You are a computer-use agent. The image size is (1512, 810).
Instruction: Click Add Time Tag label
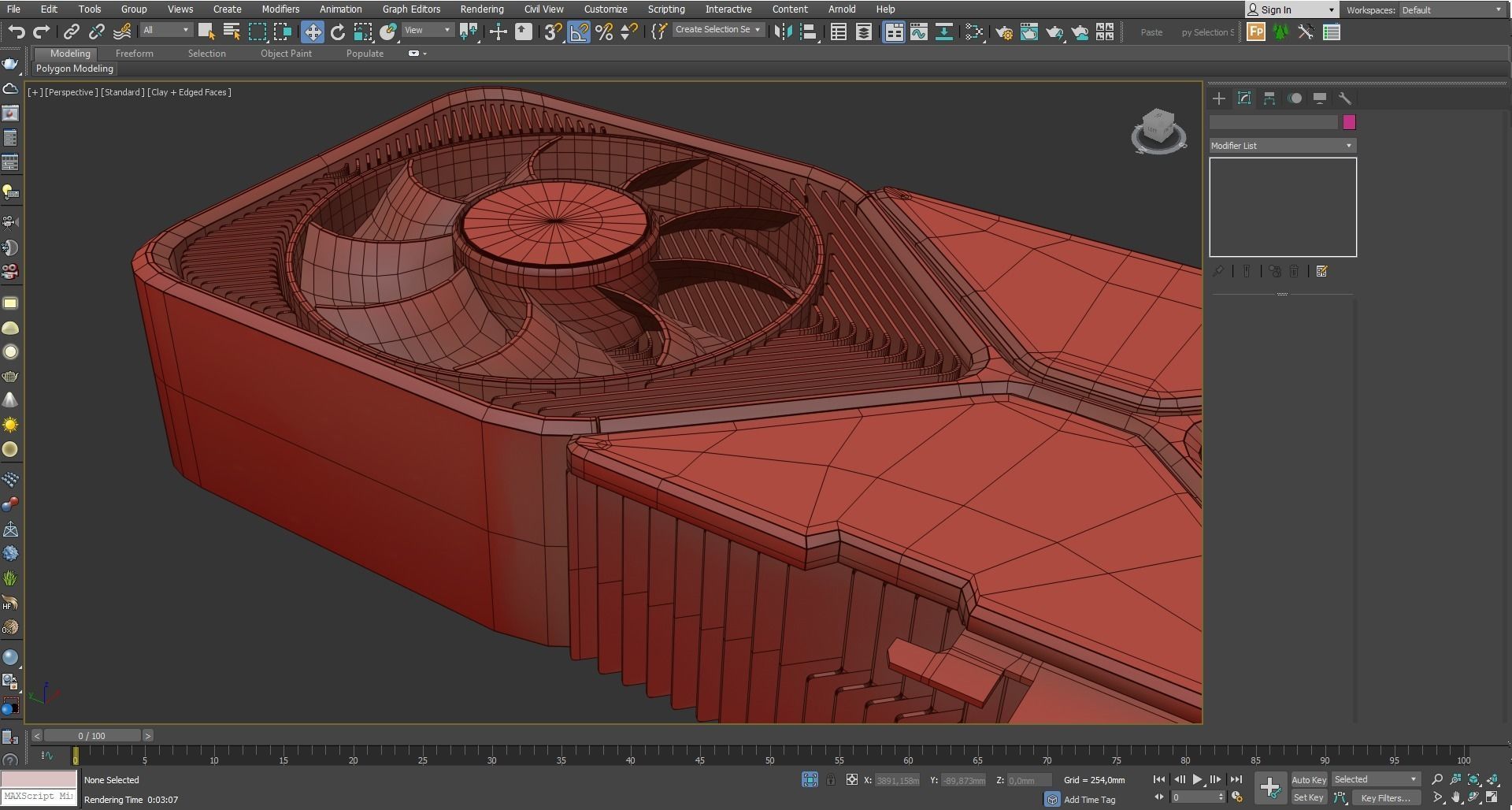[1089, 799]
